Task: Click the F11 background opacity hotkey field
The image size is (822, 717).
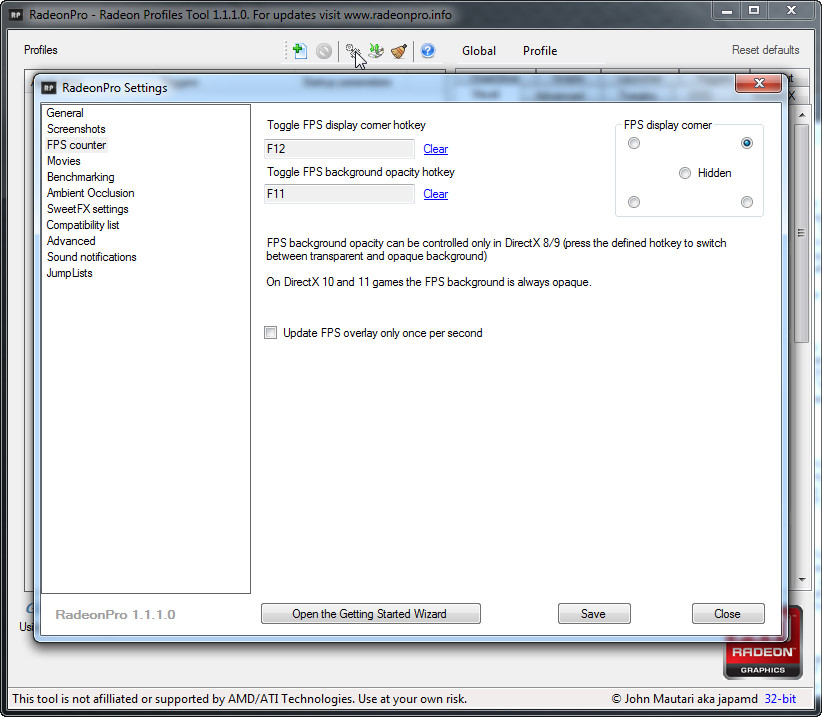Action: tap(340, 194)
